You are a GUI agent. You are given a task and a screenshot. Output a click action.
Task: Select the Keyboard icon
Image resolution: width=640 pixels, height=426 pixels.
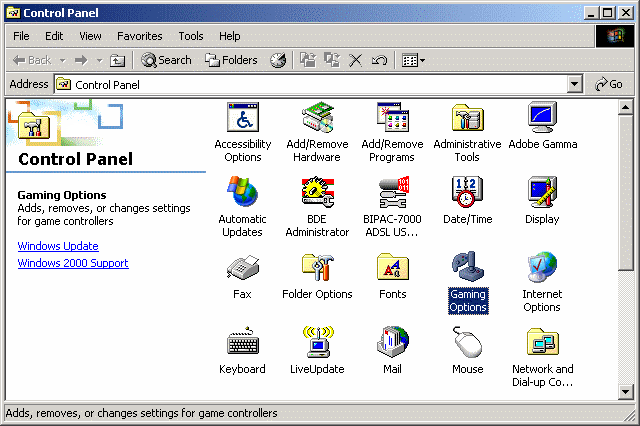[242, 341]
